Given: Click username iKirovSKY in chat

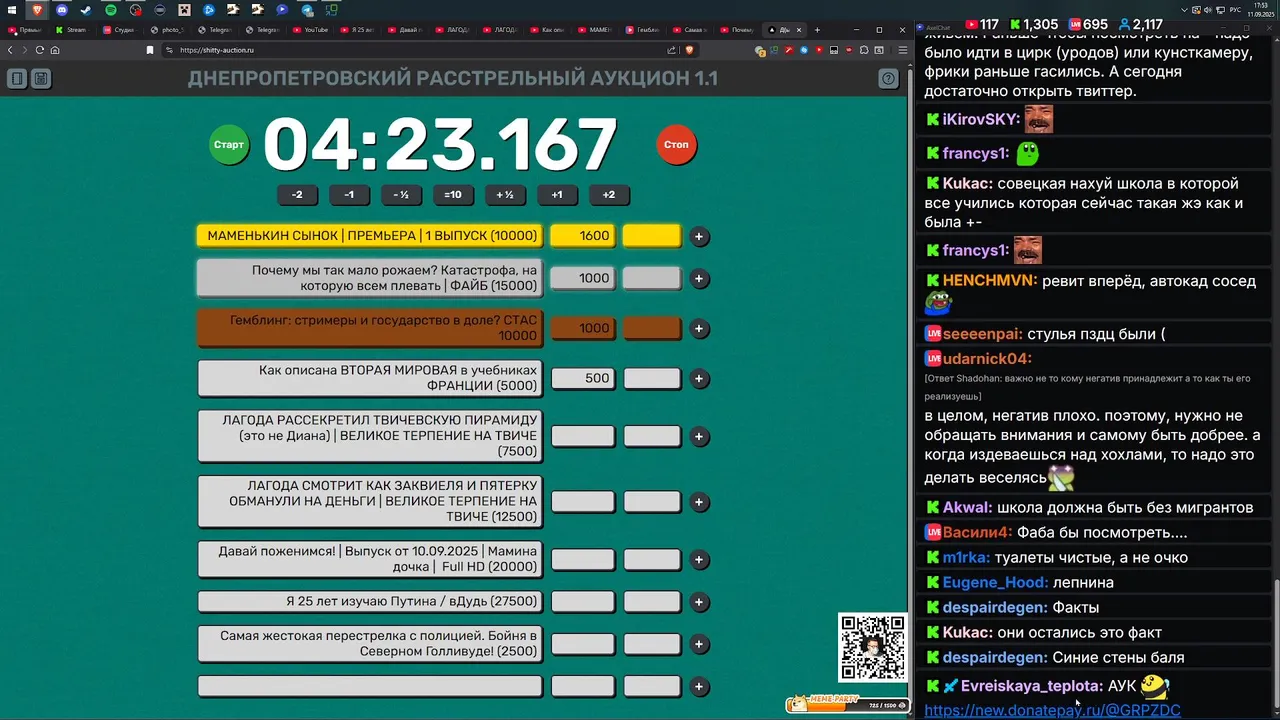Looking at the screenshot, I should 981,119.
